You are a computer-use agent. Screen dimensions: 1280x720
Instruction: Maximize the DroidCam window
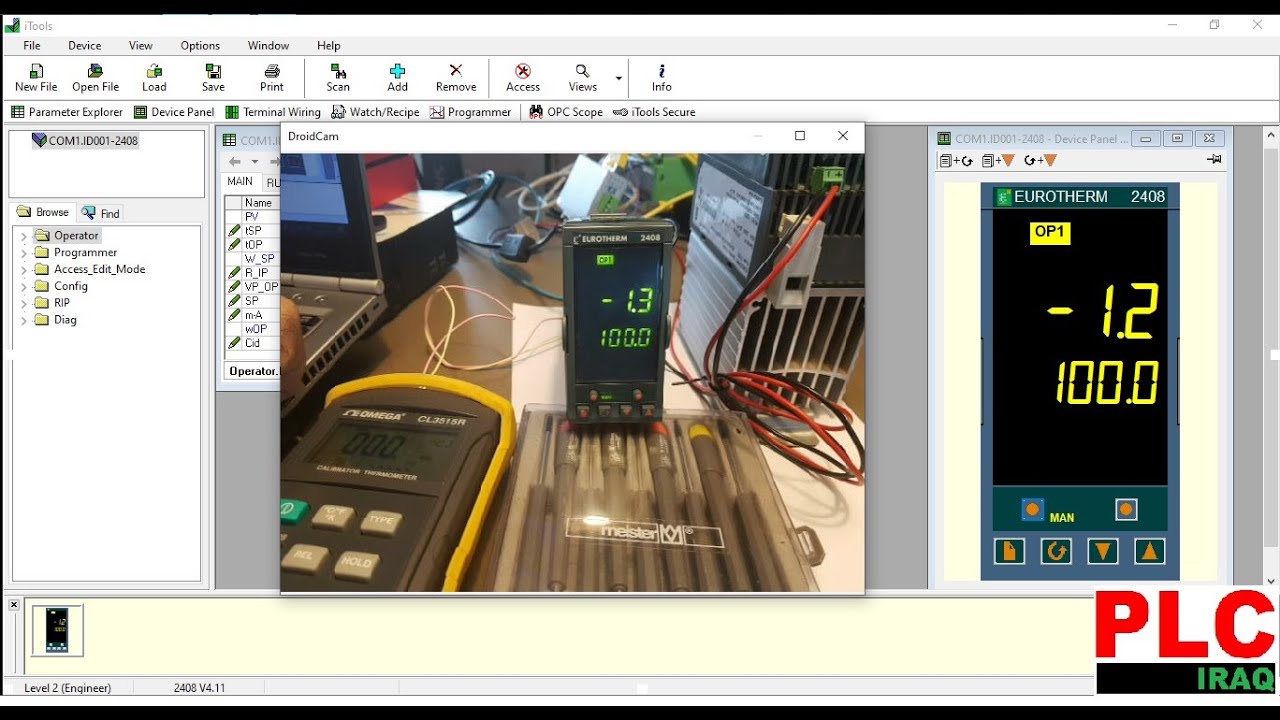(x=800, y=136)
